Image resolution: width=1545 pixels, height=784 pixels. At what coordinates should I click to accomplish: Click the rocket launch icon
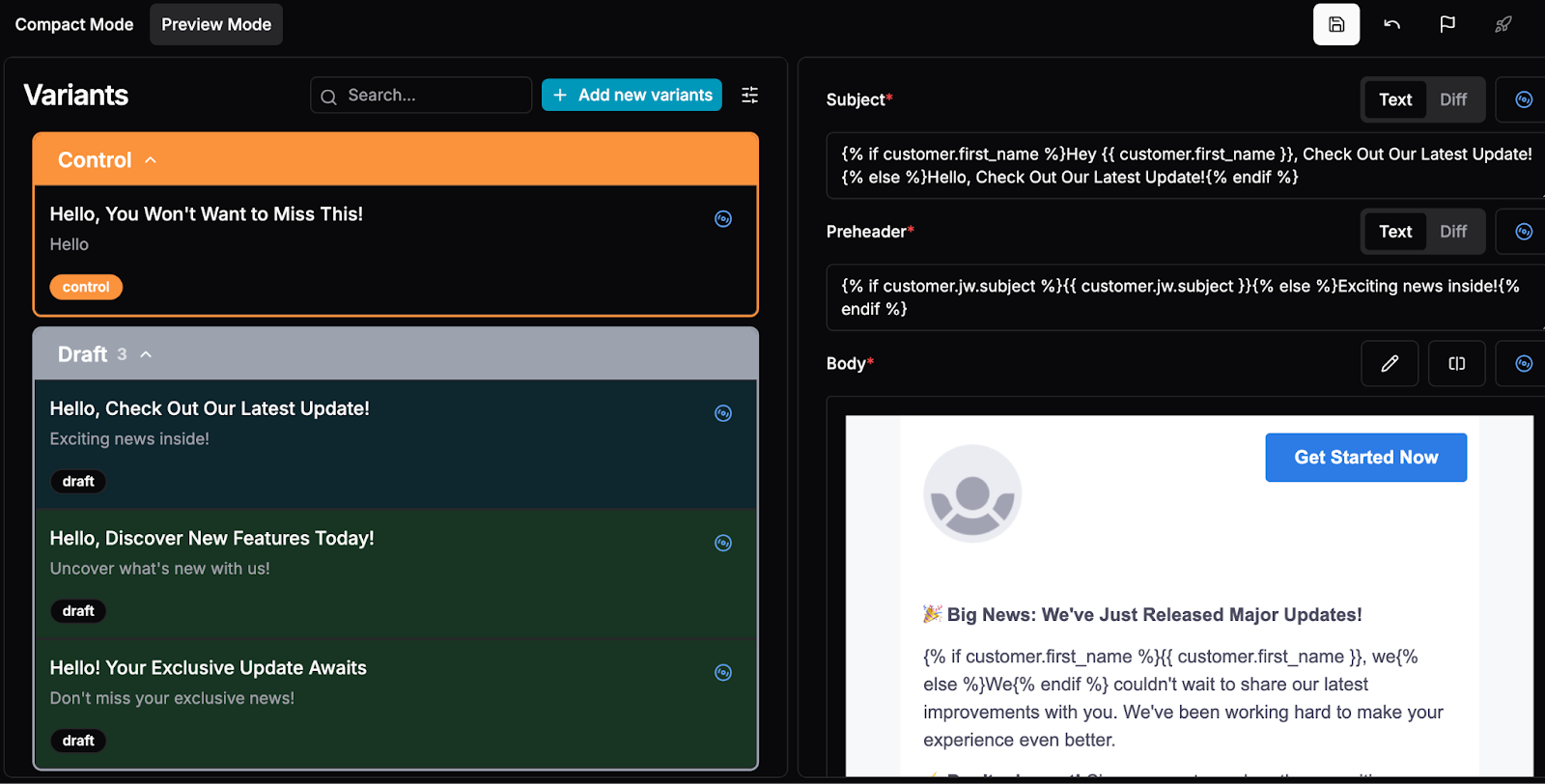point(1503,25)
